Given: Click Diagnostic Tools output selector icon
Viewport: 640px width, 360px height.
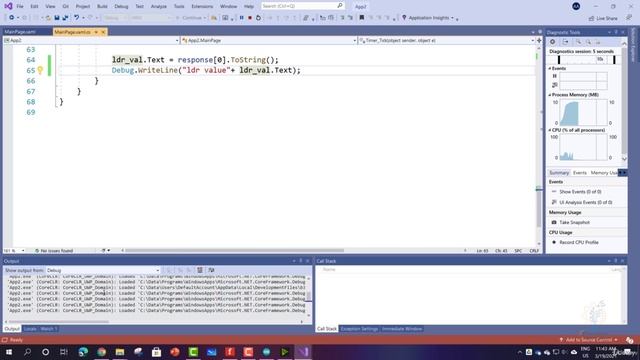Looking at the screenshot, I should [565, 42].
